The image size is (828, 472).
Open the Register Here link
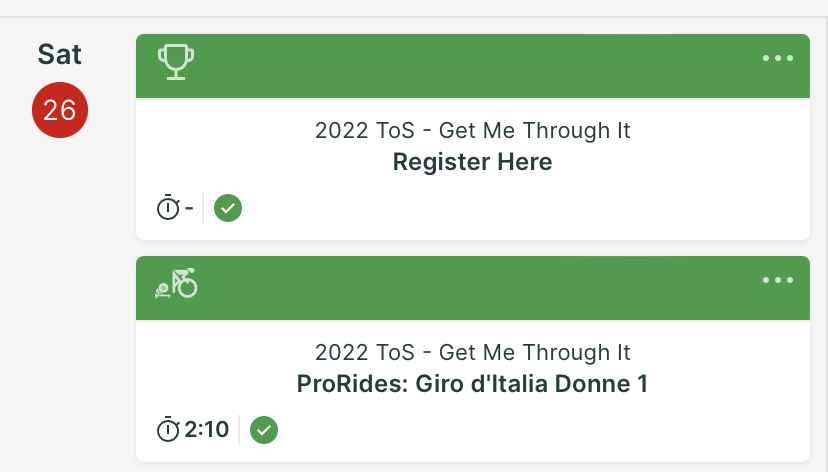point(472,162)
